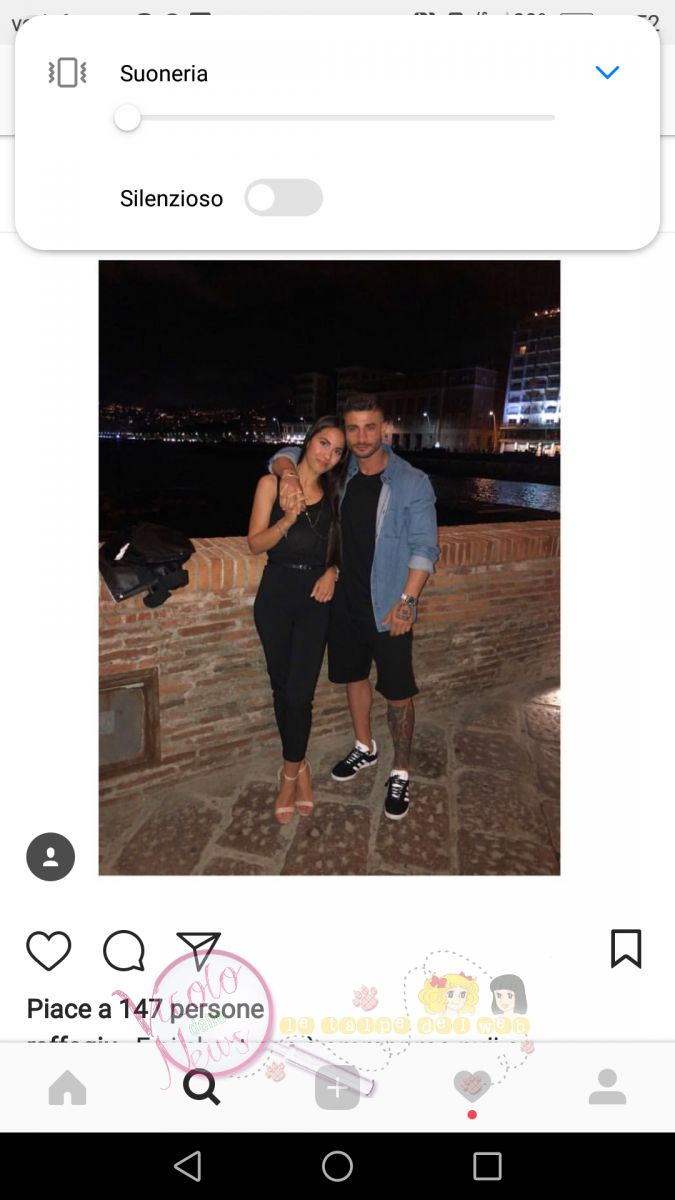The width and height of the screenshot is (675, 1200).
Task: View the 'Piace a 147 persone' likes list
Action: (145, 1009)
